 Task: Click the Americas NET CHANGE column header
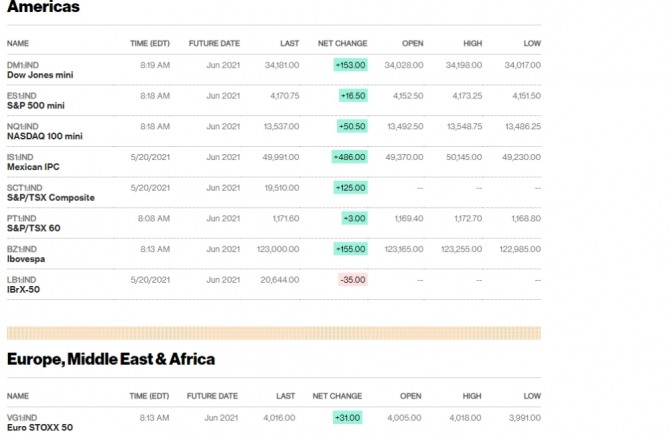[342, 44]
